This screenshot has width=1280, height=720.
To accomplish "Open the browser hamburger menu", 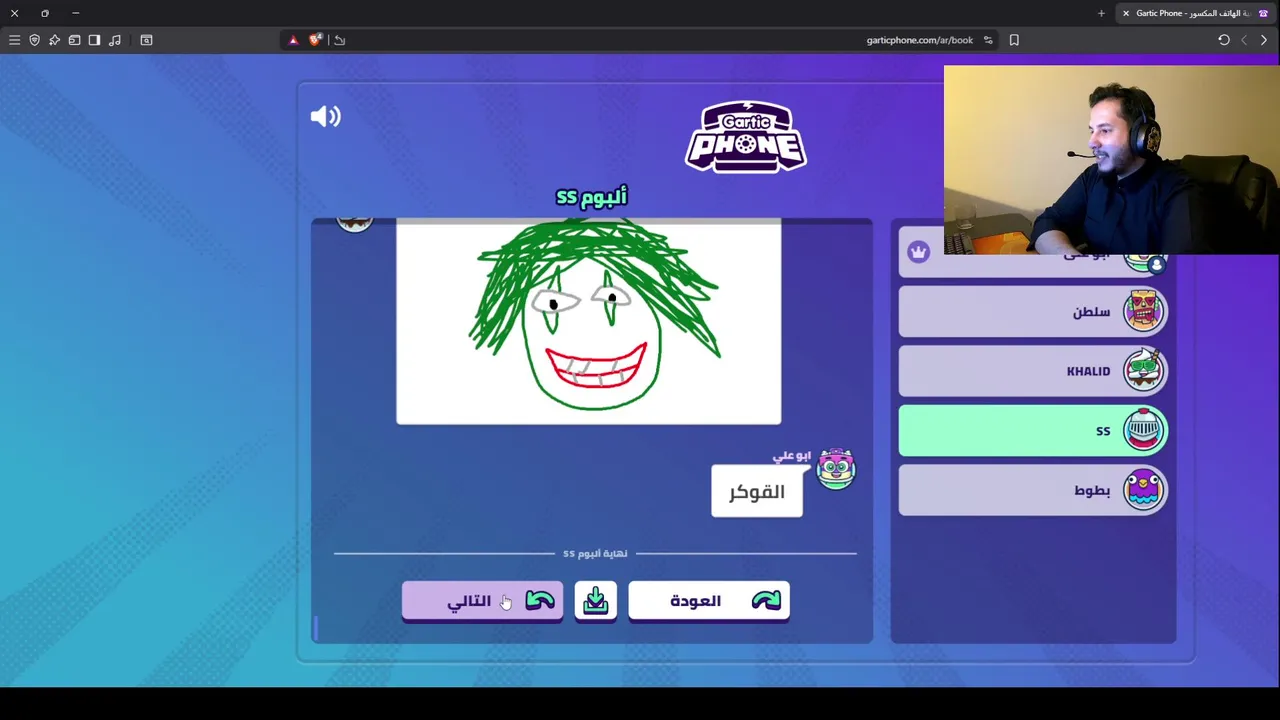I will pyautogui.click(x=14, y=40).
